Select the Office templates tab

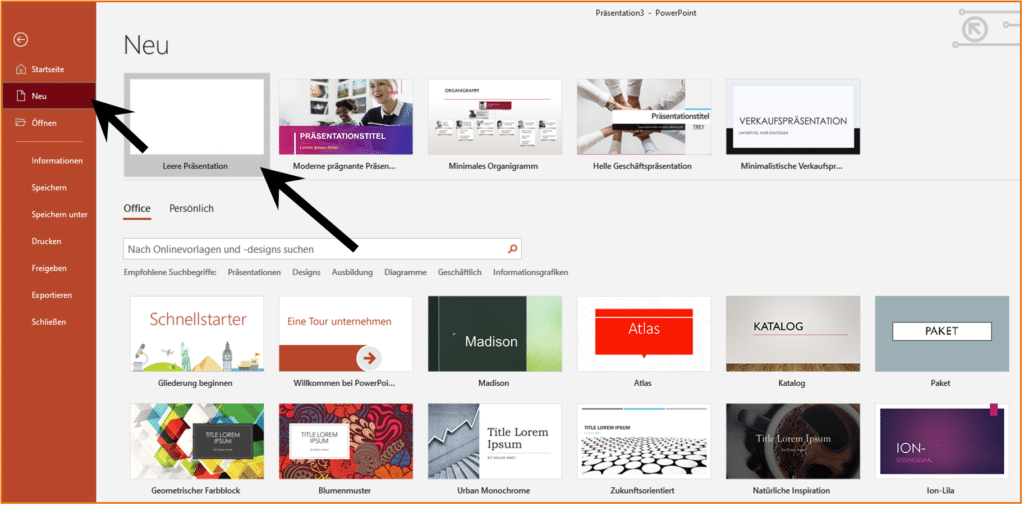[x=137, y=208]
